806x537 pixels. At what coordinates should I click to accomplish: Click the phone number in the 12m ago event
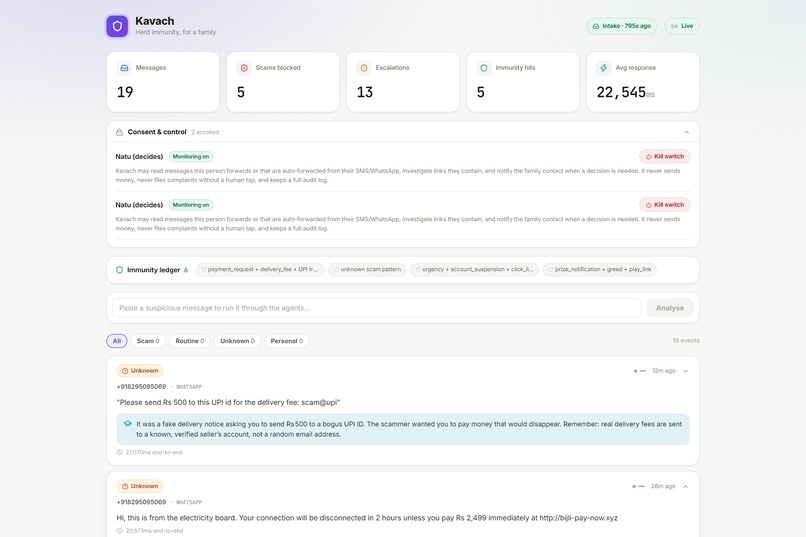tap(141, 386)
